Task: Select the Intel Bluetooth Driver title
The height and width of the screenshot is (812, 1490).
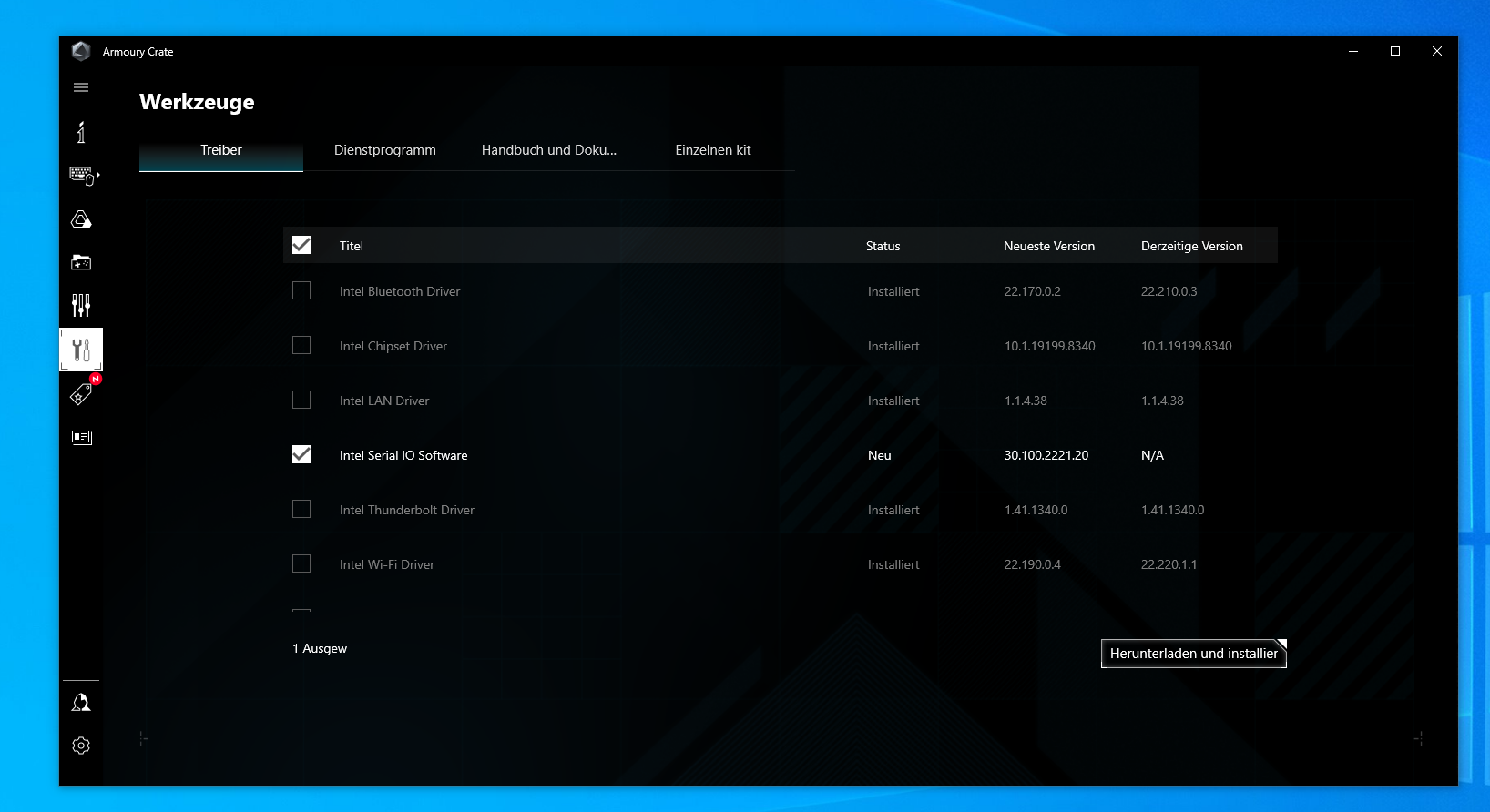Action: (400, 291)
